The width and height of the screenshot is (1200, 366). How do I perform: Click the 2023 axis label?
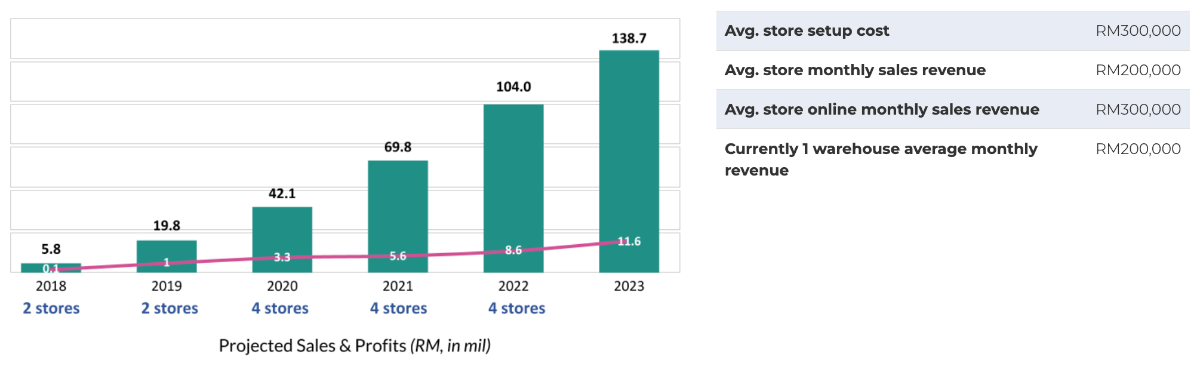pos(629,286)
